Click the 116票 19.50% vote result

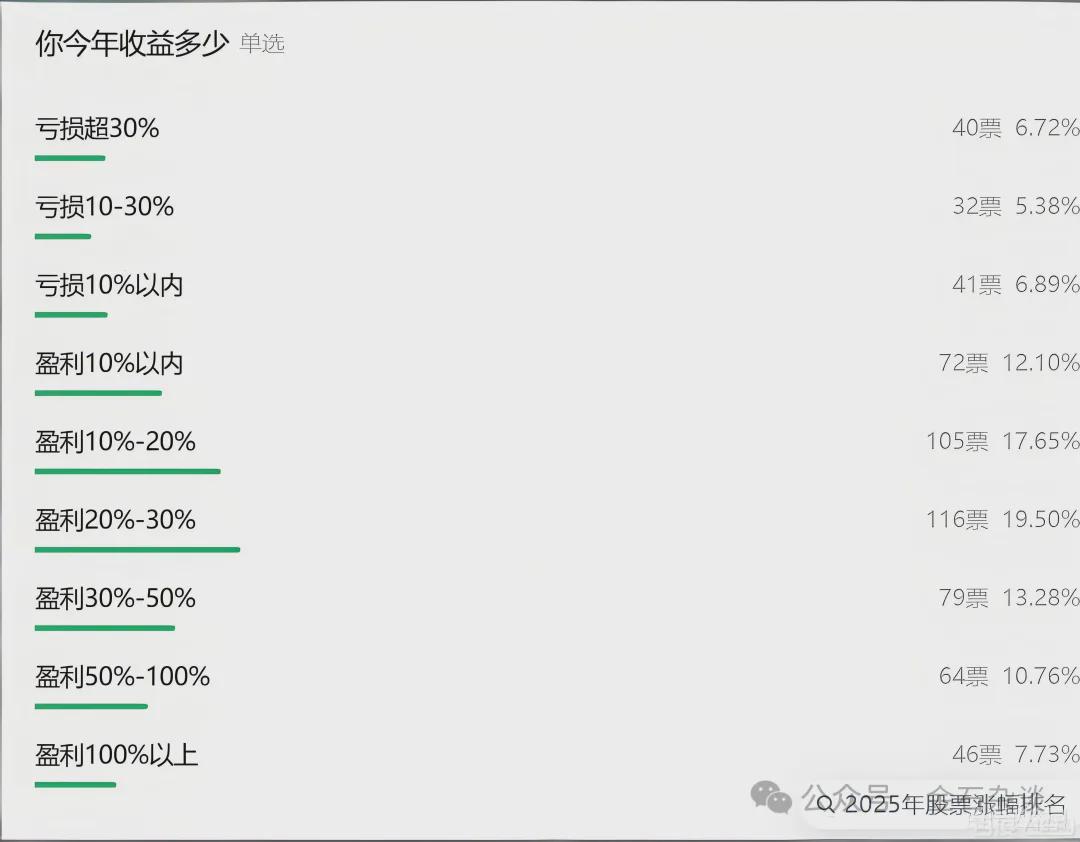[1002, 520]
